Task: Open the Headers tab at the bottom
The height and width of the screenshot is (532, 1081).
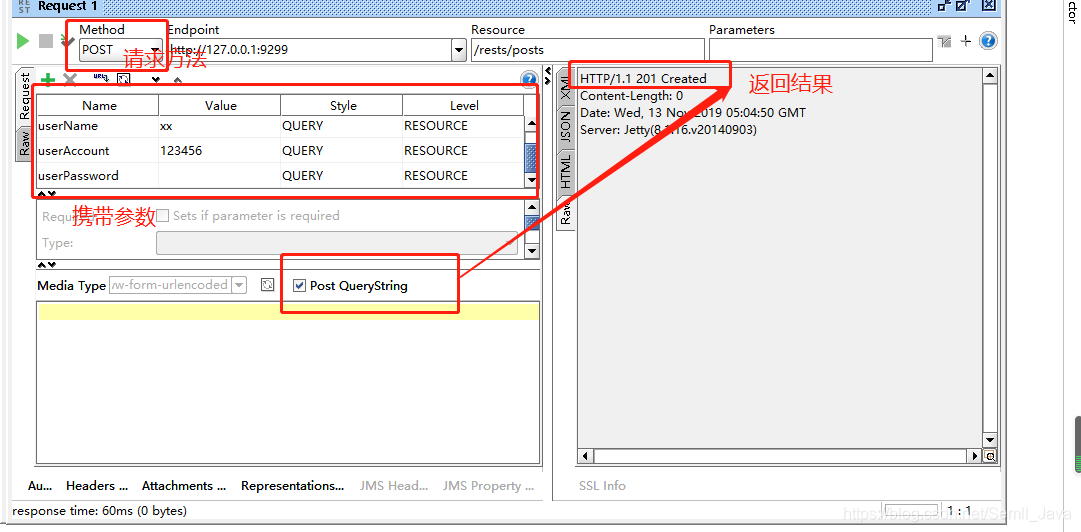Action: (x=97, y=486)
